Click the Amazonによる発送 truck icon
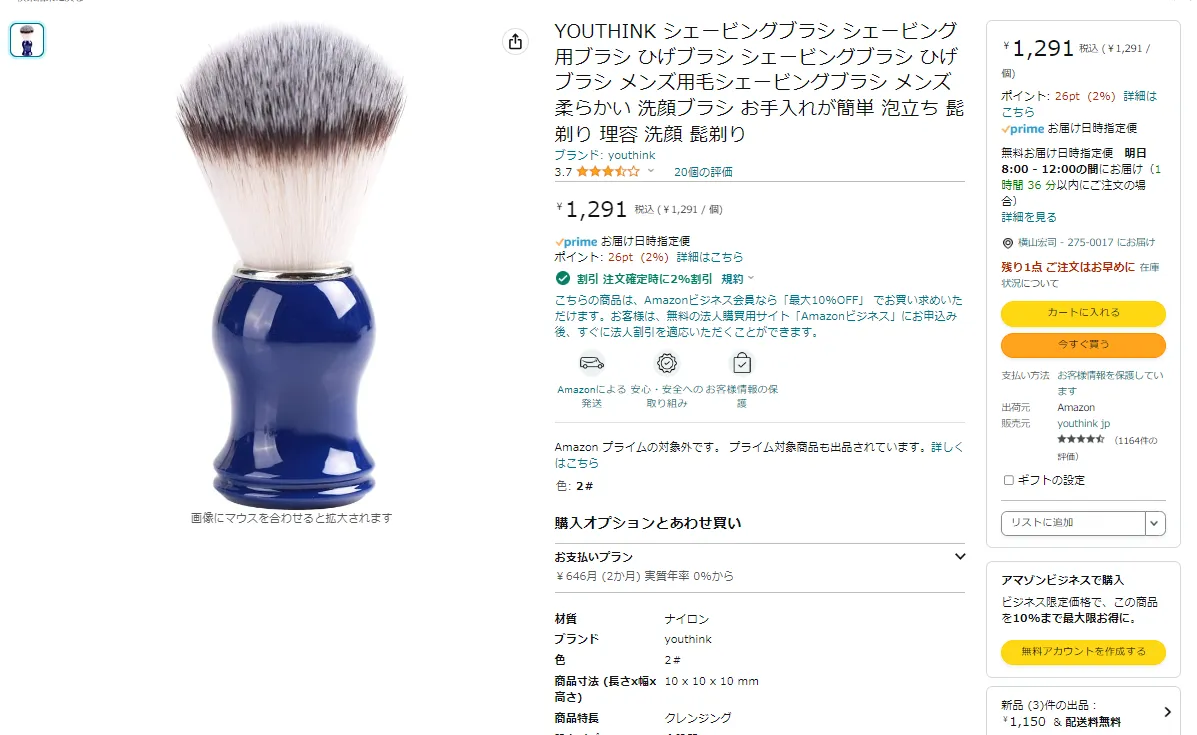 tap(591, 363)
